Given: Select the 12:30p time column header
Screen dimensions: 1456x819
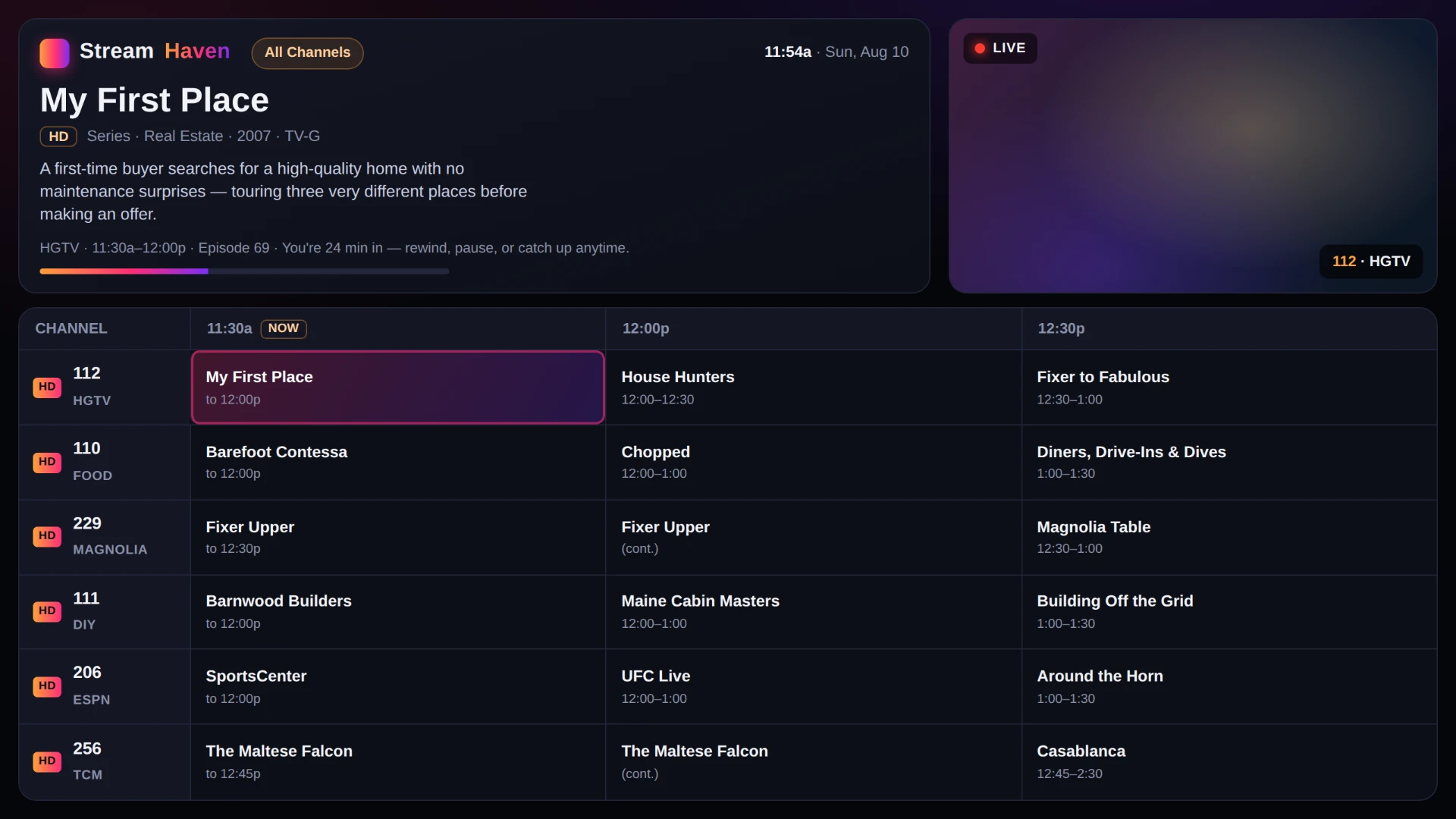Looking at the screenshot, I should tap(1229, 328).
